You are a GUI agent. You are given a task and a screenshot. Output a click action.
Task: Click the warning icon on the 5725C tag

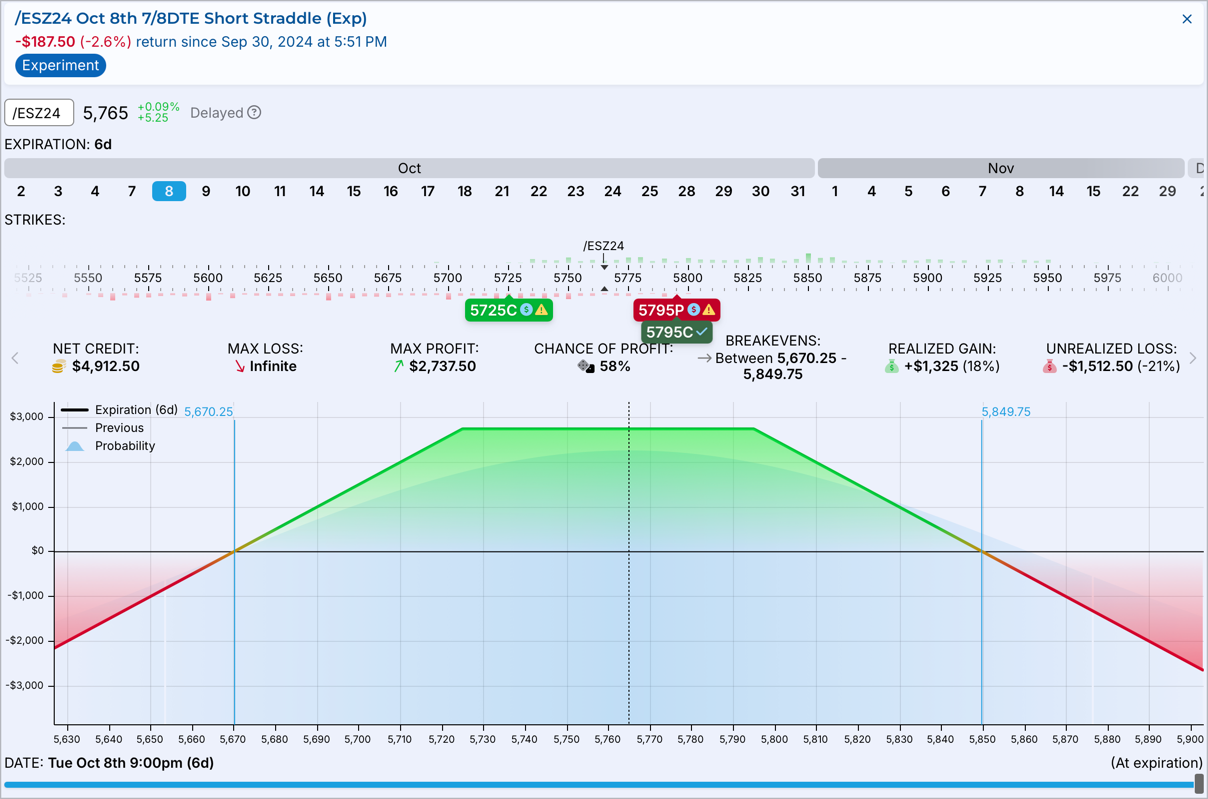tap(541, 310)
